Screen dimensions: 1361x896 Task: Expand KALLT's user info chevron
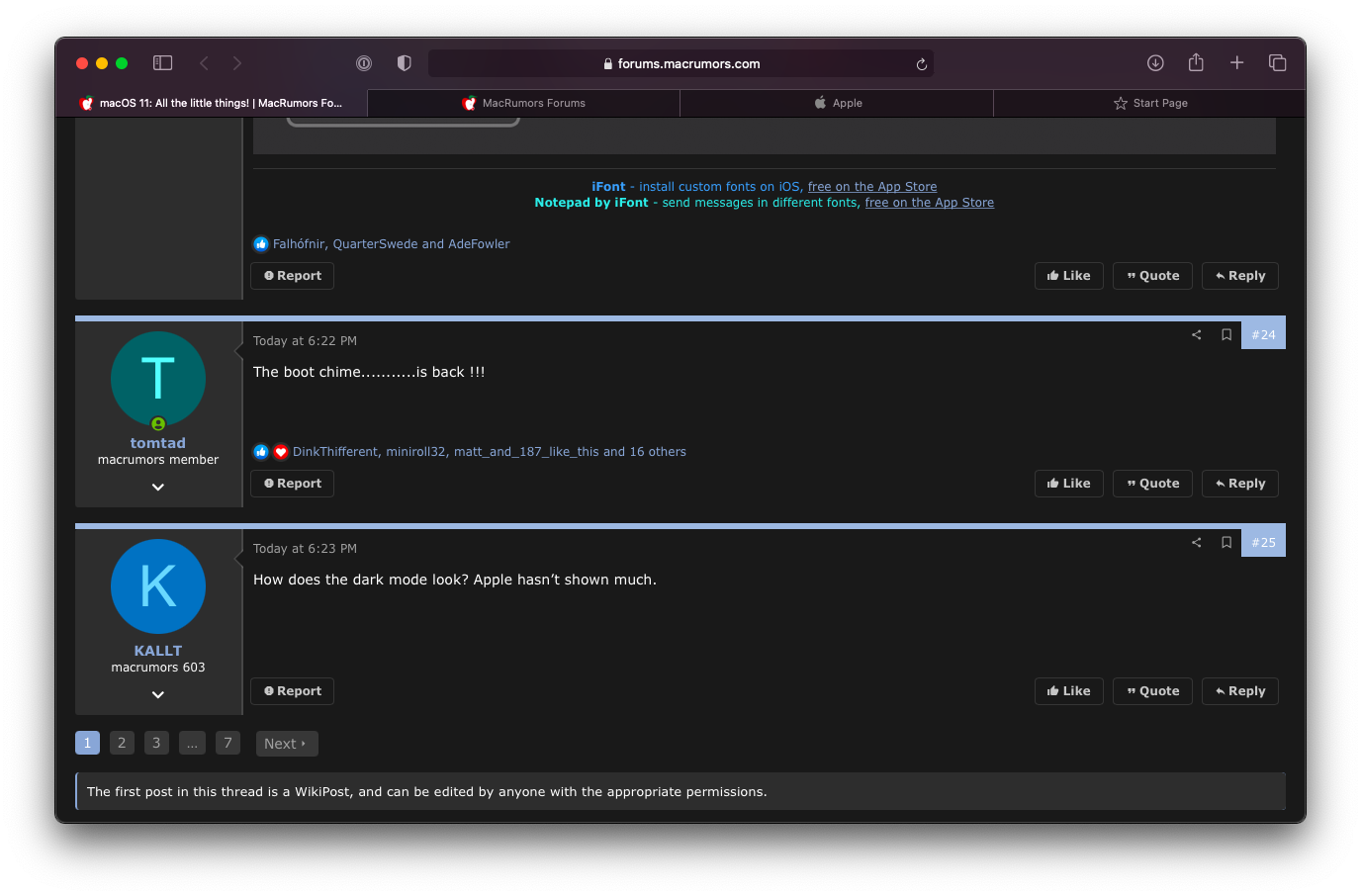158,694
